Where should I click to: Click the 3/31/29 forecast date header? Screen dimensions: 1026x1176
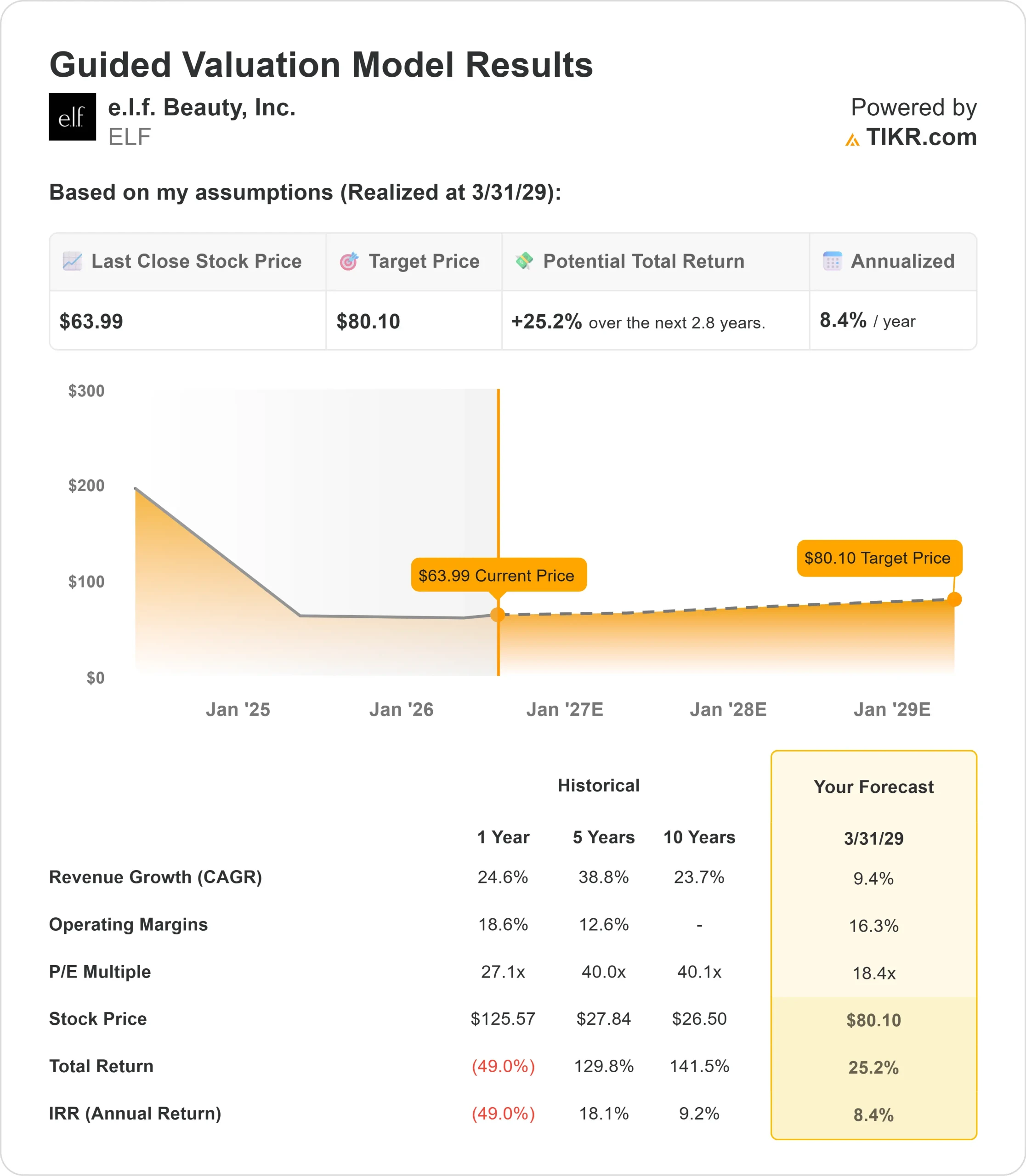874,838
